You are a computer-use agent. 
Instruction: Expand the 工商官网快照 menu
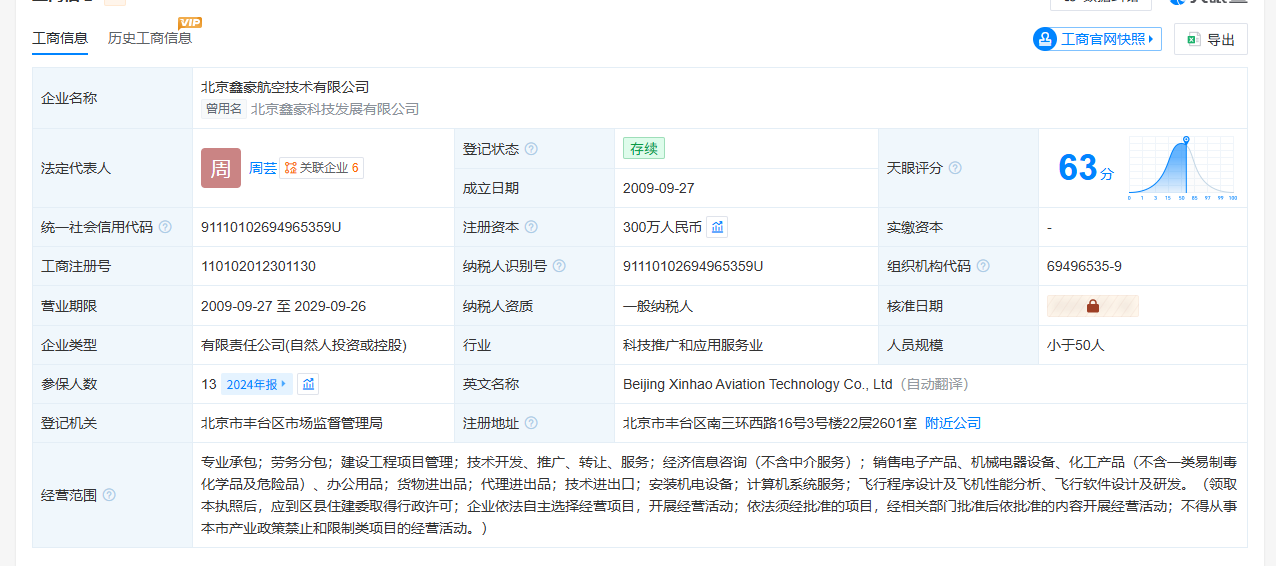point(1097,39)
